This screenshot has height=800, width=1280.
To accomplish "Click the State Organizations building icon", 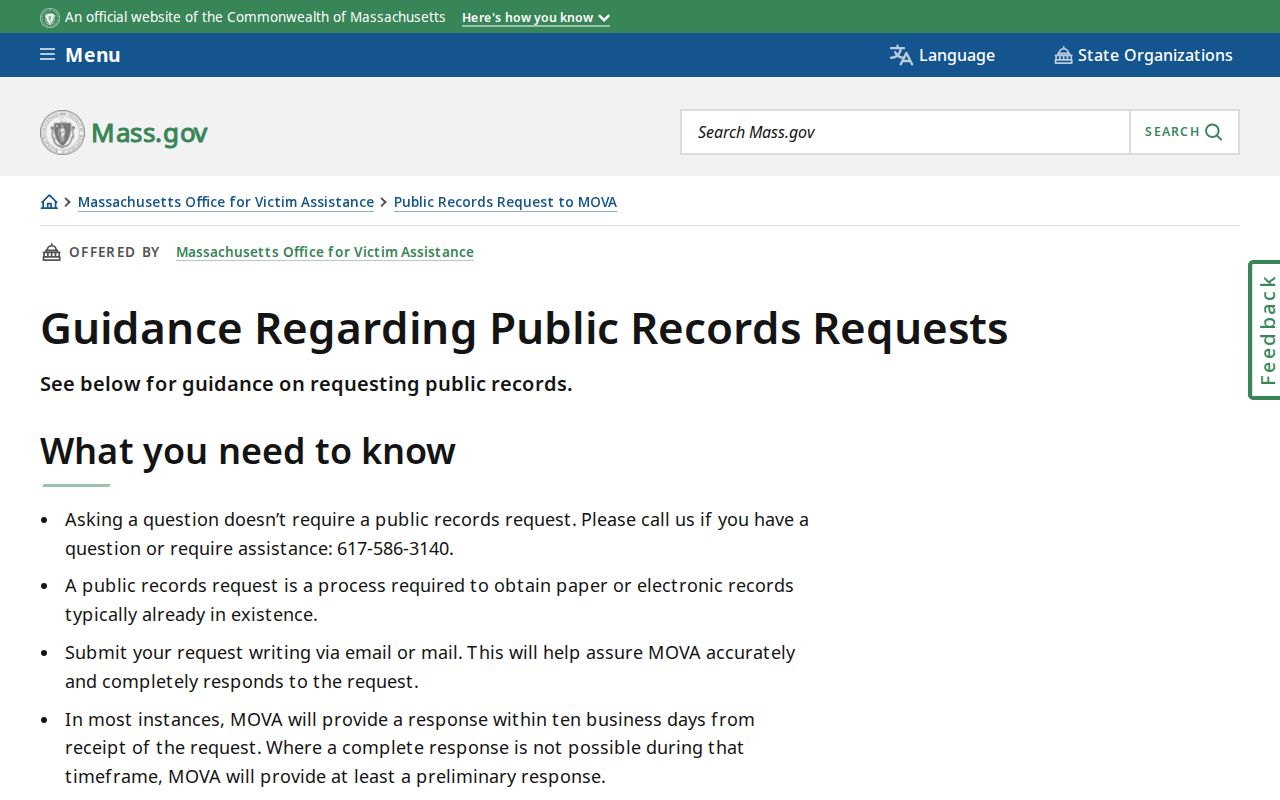I will (1063, 55).
